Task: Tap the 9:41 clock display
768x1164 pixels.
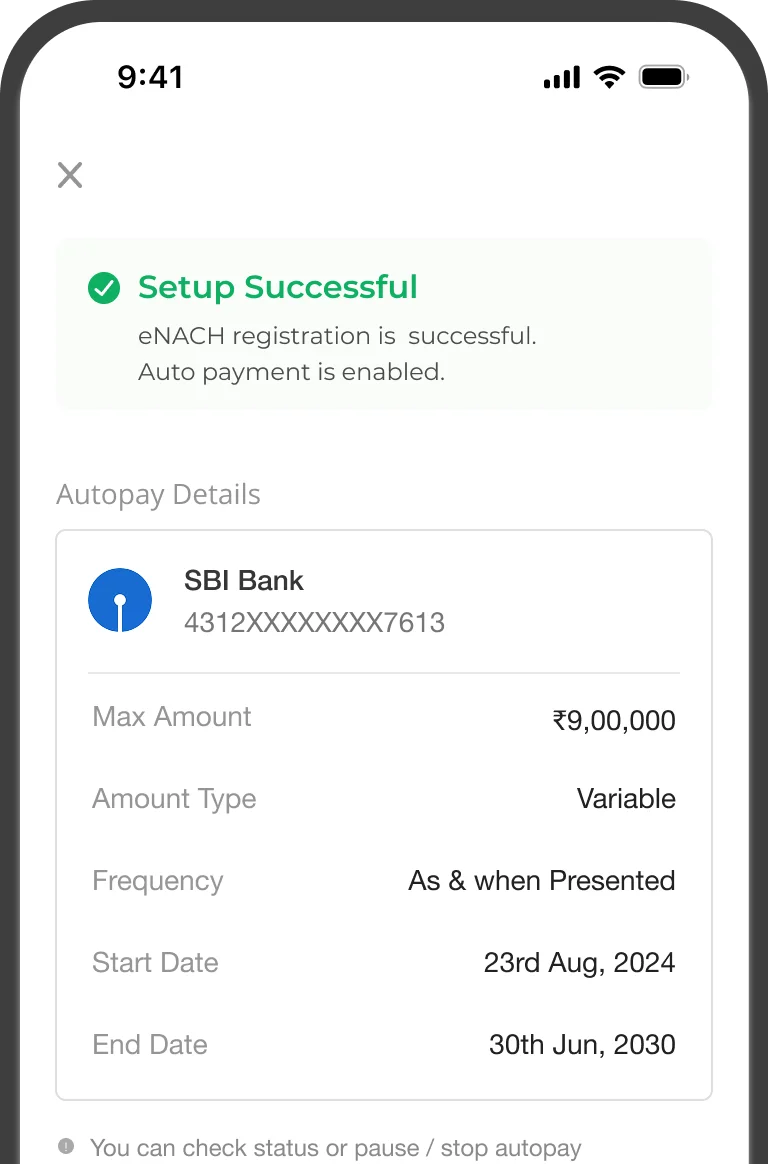Action: tap(150, 77)
